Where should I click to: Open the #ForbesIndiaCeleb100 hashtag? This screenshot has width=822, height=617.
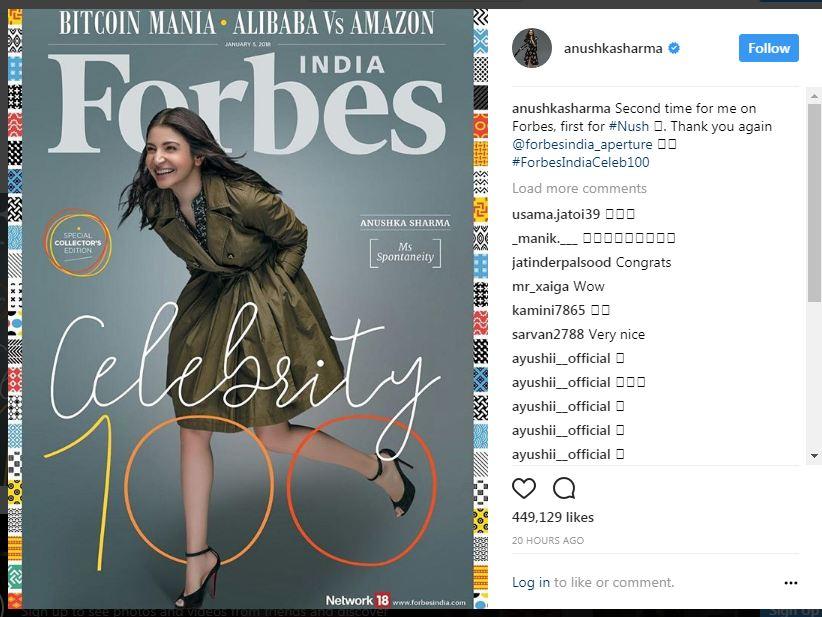580,162
